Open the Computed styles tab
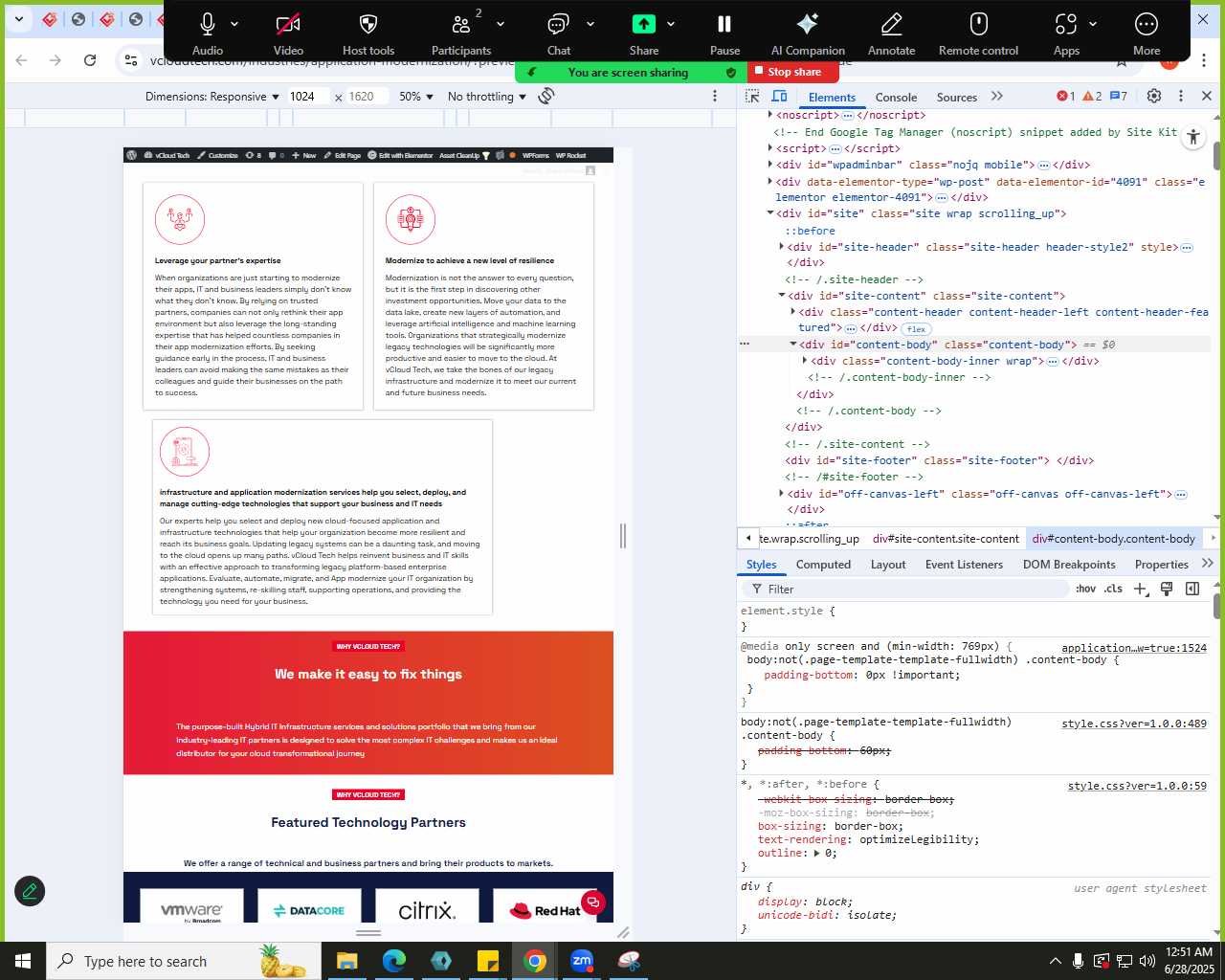The image size is (1225, 980). (x=823, y=565)
